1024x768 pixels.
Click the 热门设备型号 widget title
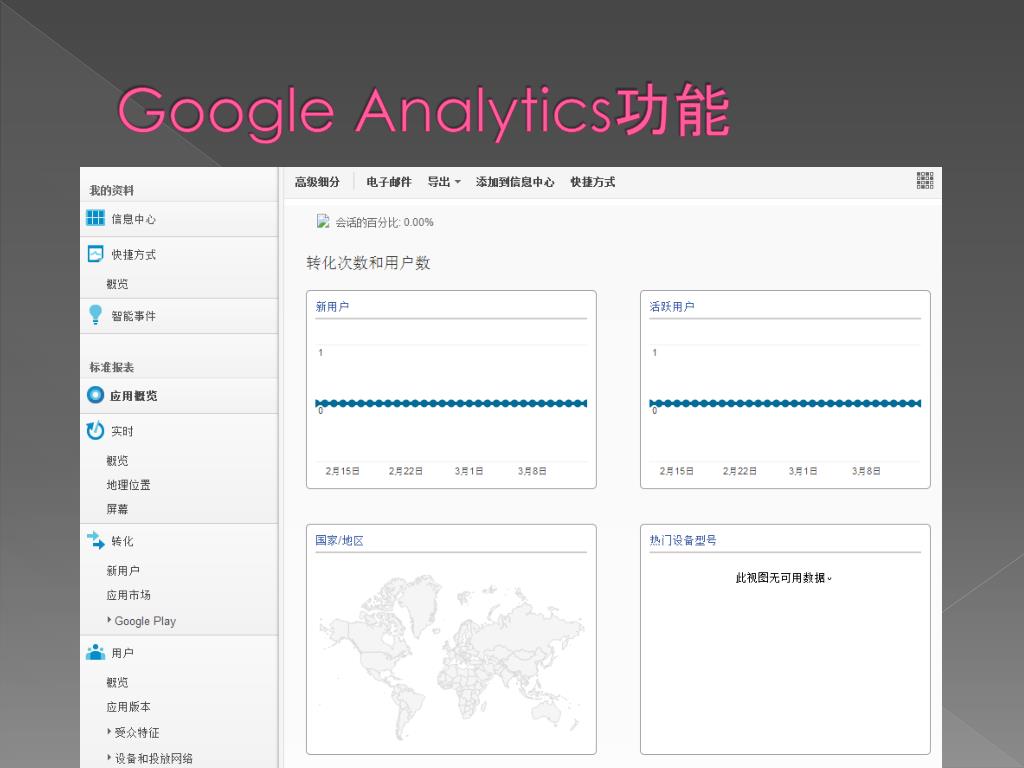coord(683,540)
